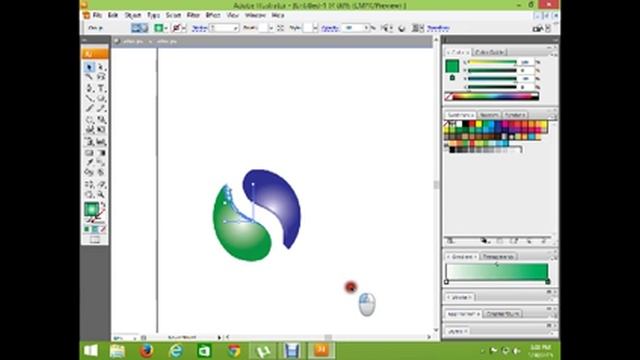Image resolution: width=640 pixels, height=360 pixels.
Task: Open the stroke weight dropdown
Action: (x=236, y=28)
